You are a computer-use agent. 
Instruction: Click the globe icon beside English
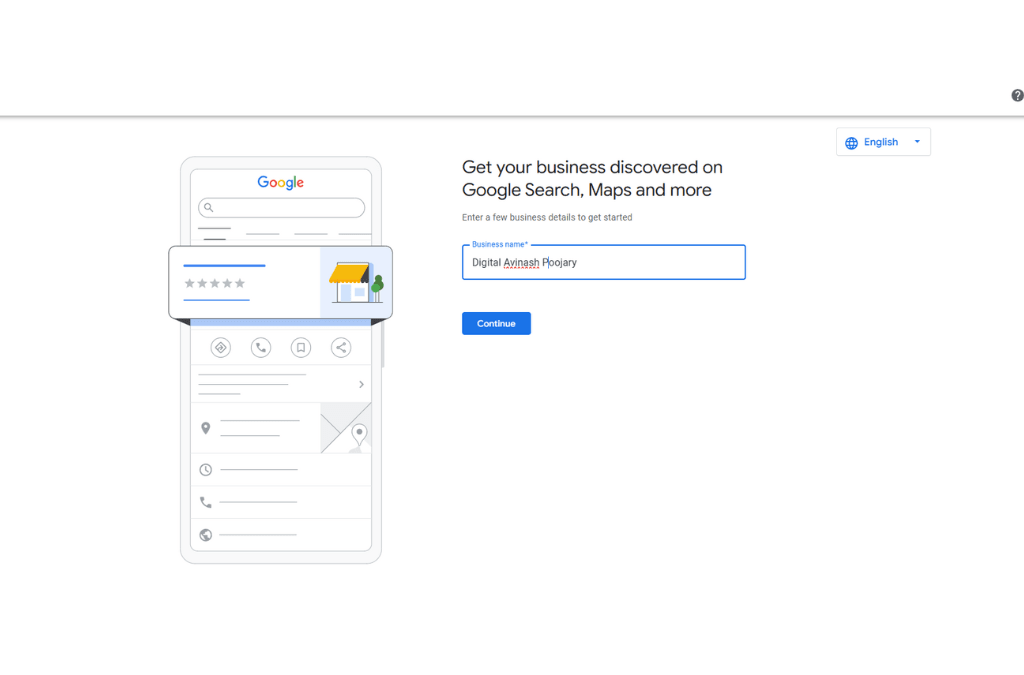coord(852,141)
